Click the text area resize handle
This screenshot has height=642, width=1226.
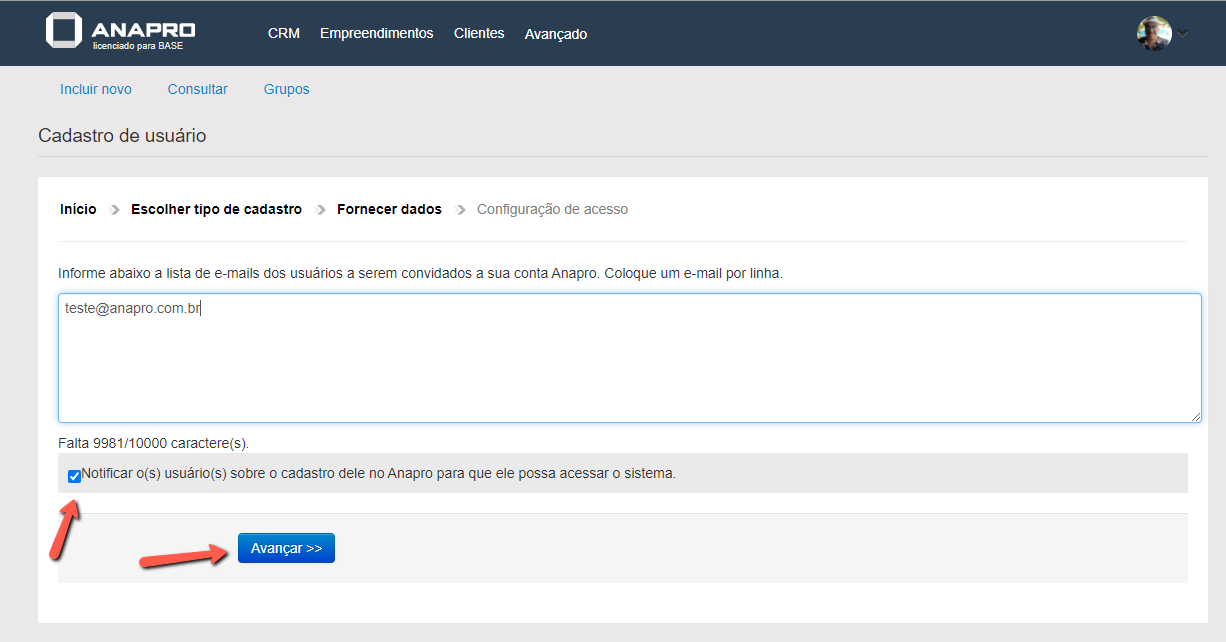click(1196, 416)
